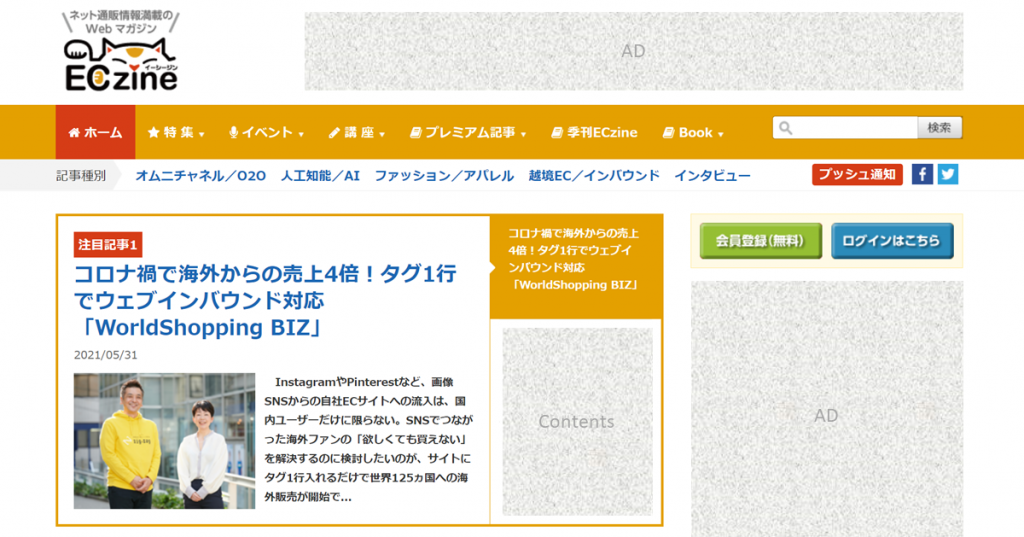Click the ログインはこちら blue button
Screen dimensions: 1024x537
pyautogui.click(x=892, y=240)
